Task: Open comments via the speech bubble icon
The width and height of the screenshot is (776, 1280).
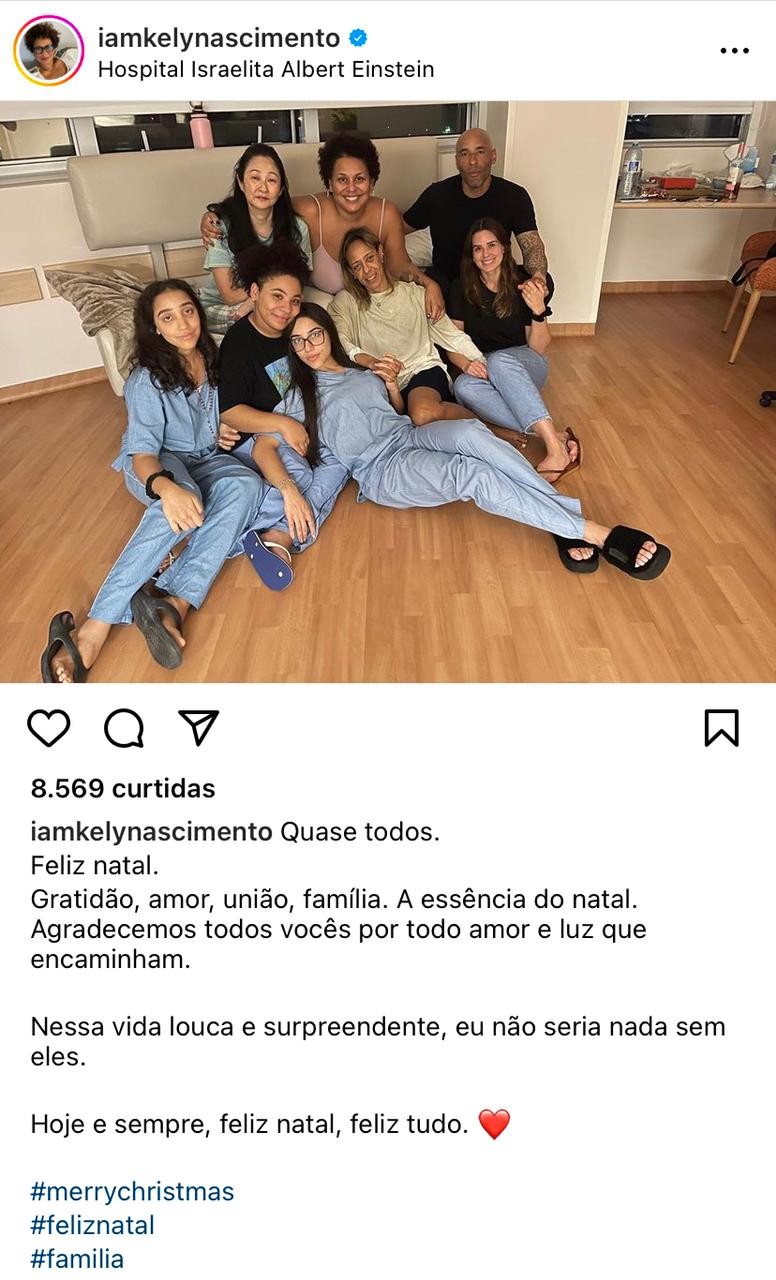Action: pyautogui.click(x=124, y=728)
